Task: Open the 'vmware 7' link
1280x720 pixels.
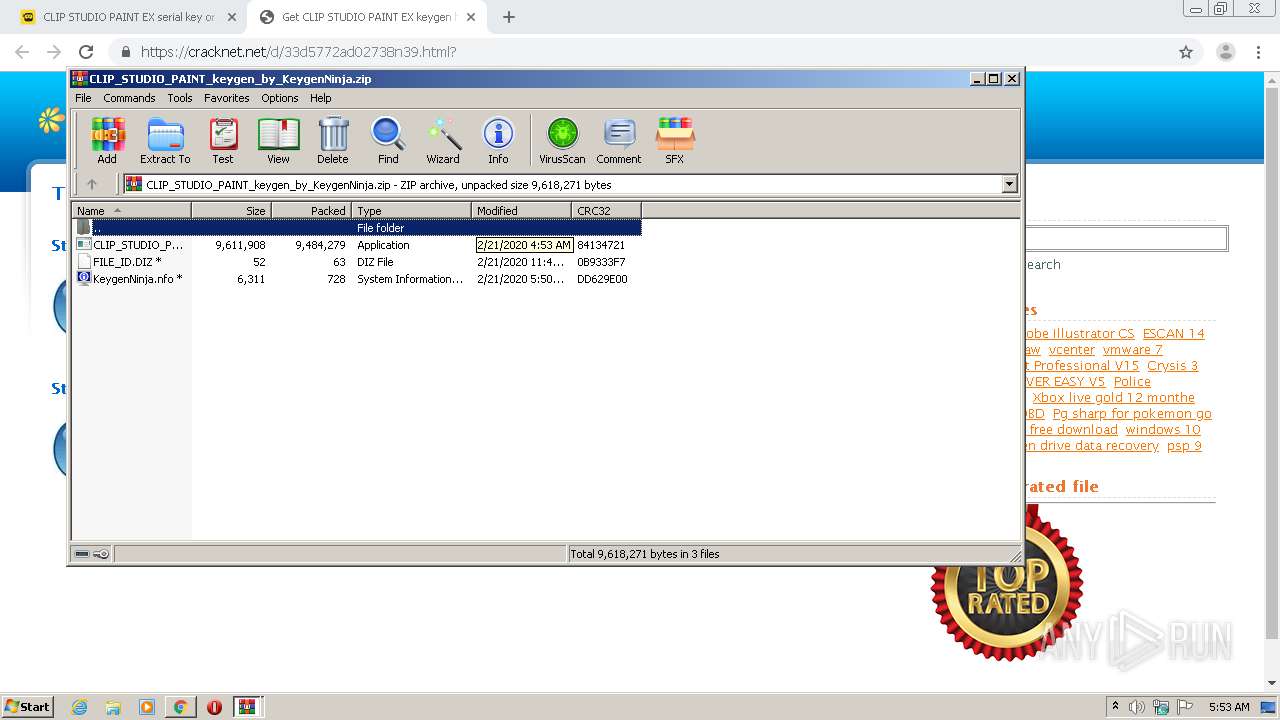Action: click(1132, 349)
